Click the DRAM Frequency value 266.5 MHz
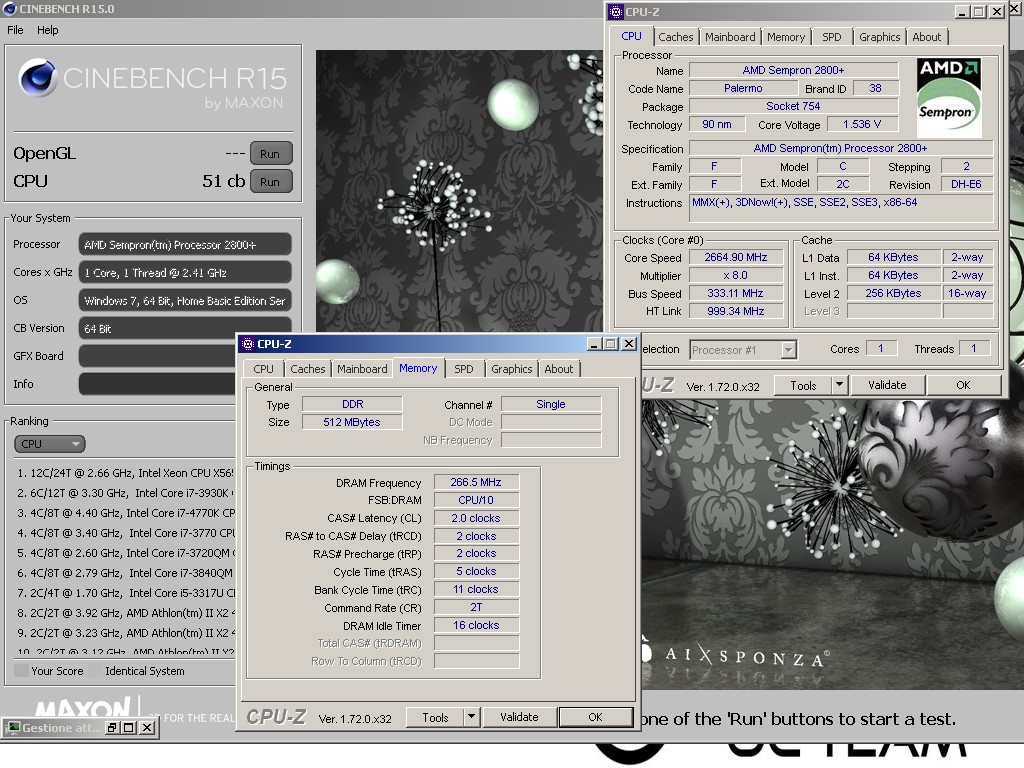 (x=476, y=483)
